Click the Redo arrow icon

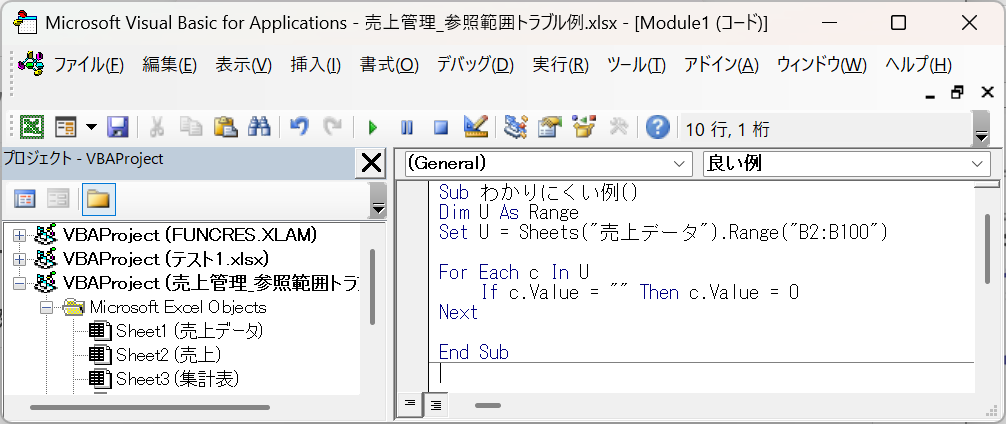coord(332,127)
